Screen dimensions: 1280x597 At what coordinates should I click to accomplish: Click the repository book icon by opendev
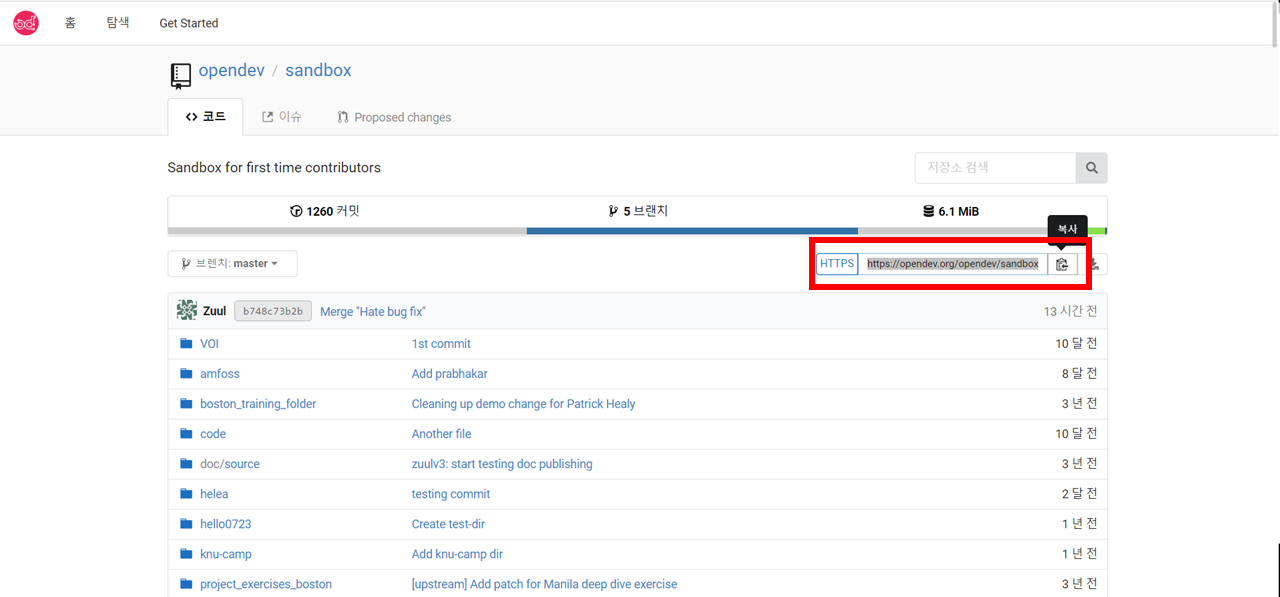(180, 75)
